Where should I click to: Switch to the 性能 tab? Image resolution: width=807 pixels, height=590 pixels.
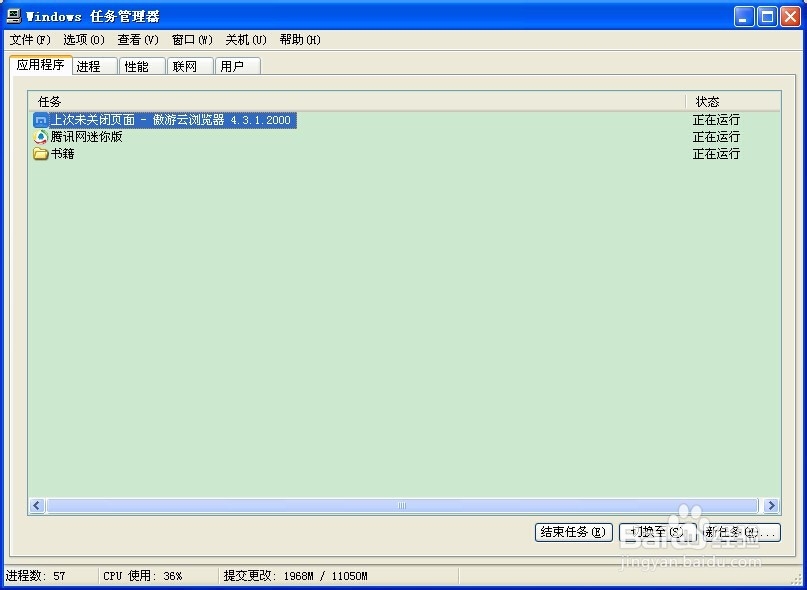click(x=143, y=66)
